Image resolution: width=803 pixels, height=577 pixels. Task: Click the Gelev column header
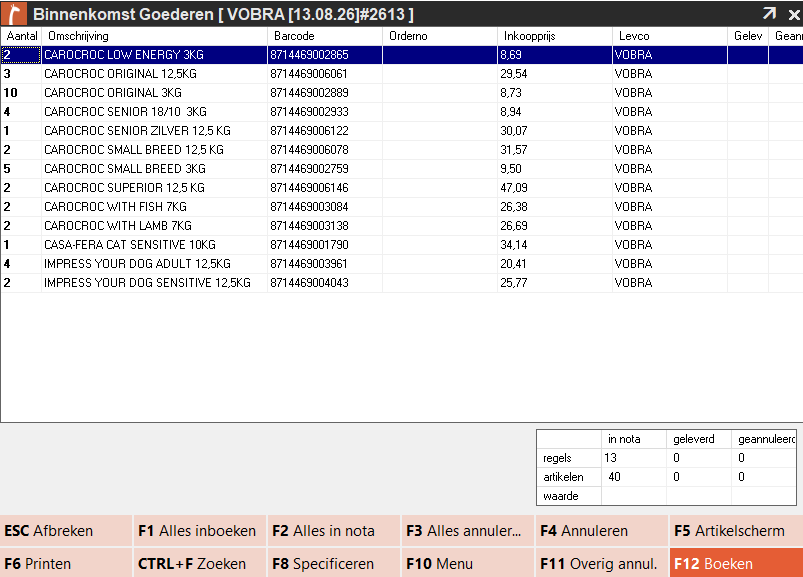pos(748,36)
